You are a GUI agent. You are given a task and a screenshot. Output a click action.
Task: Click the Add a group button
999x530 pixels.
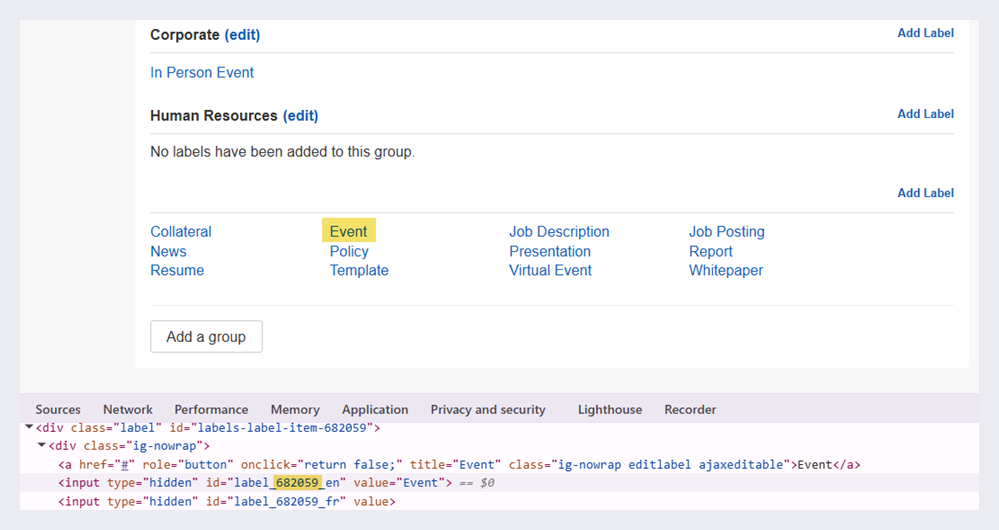pos(206,336)
